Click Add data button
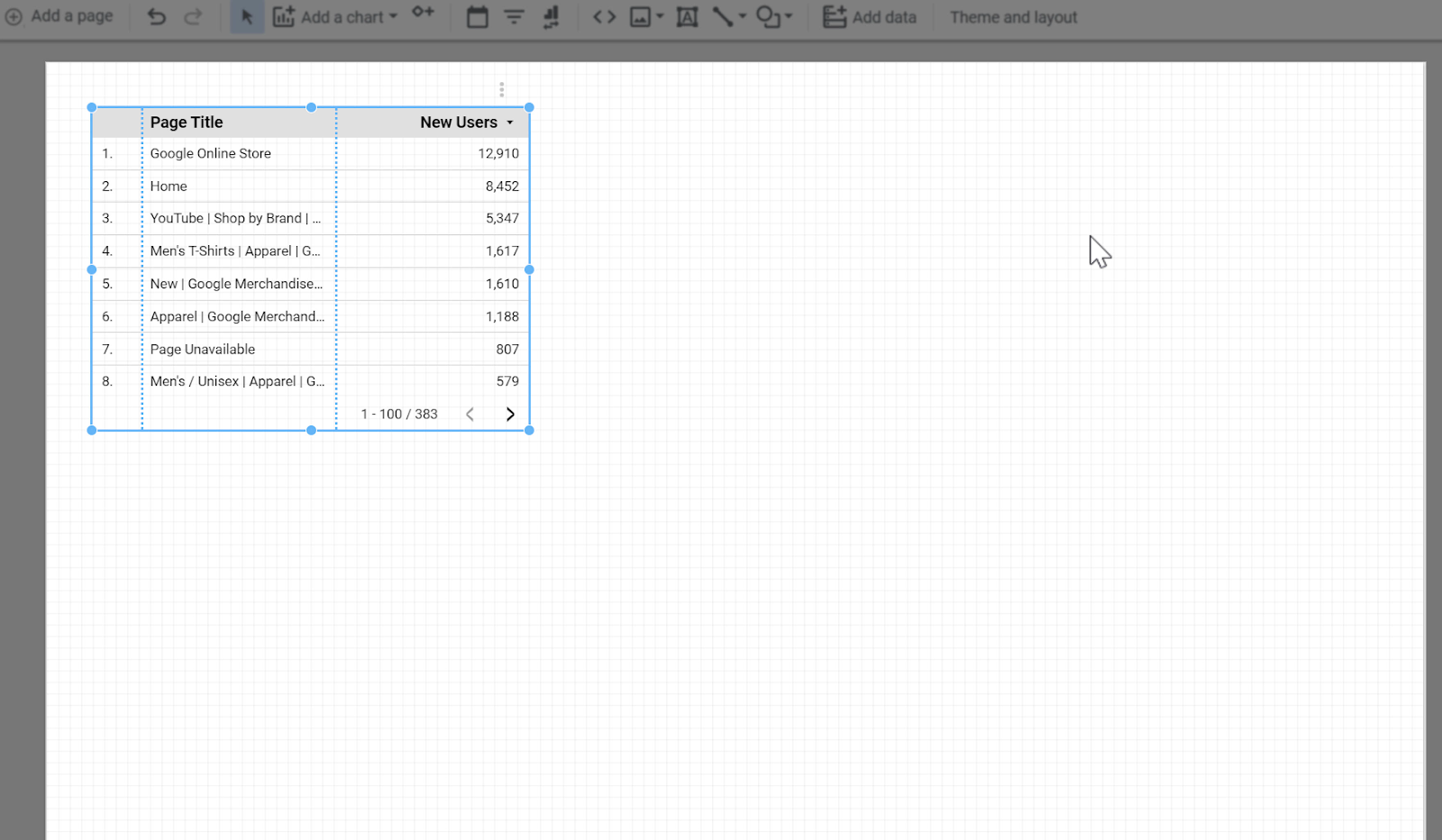1442x840 pixels. point(870,16)
